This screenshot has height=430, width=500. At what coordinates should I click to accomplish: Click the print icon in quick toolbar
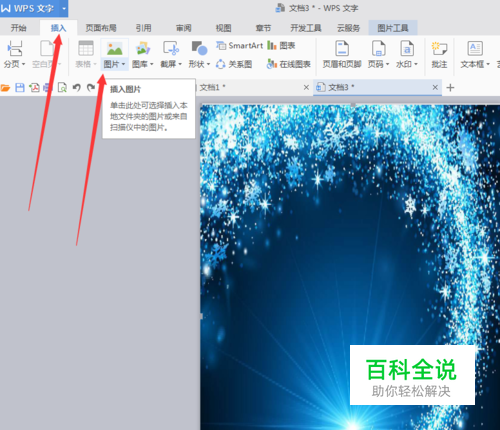coord(48,88)
